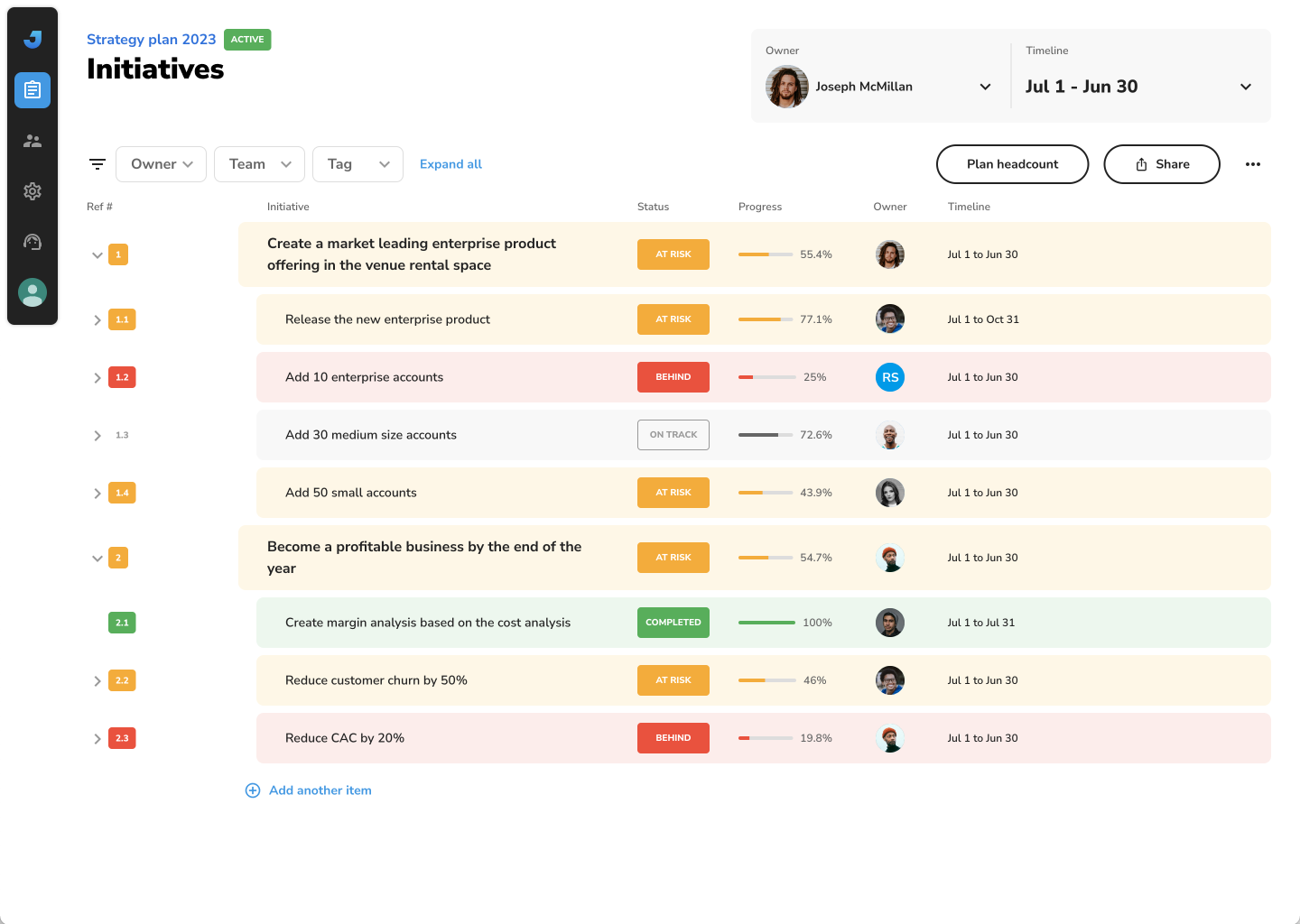Open the plans clipboard icon in sidebar
The image size is (1300, 924).
click(x=32, y=90)
